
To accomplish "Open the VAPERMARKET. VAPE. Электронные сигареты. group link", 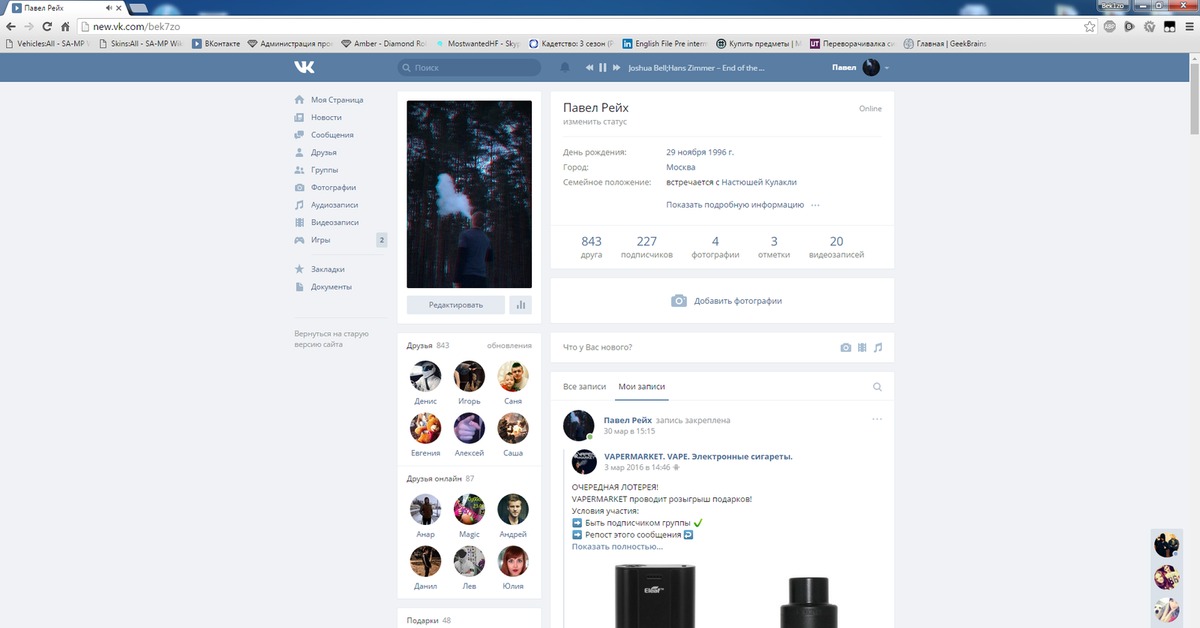I will (698, 456).
